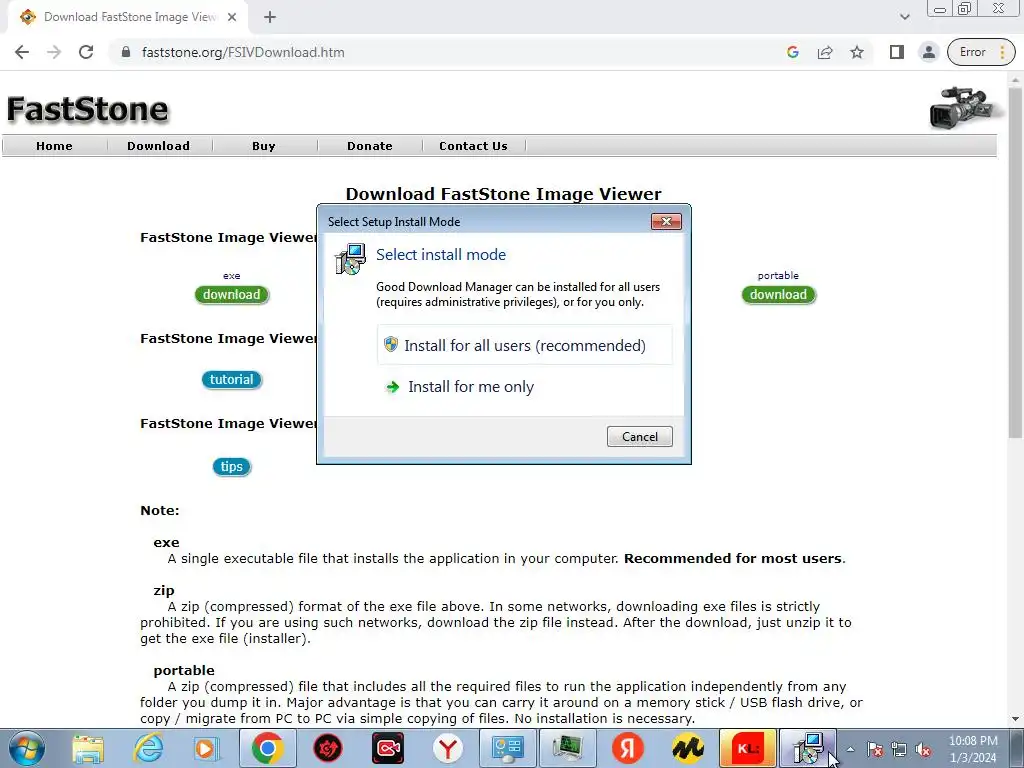Open the Yandex Y browser taskbar icon

point(448,748)
